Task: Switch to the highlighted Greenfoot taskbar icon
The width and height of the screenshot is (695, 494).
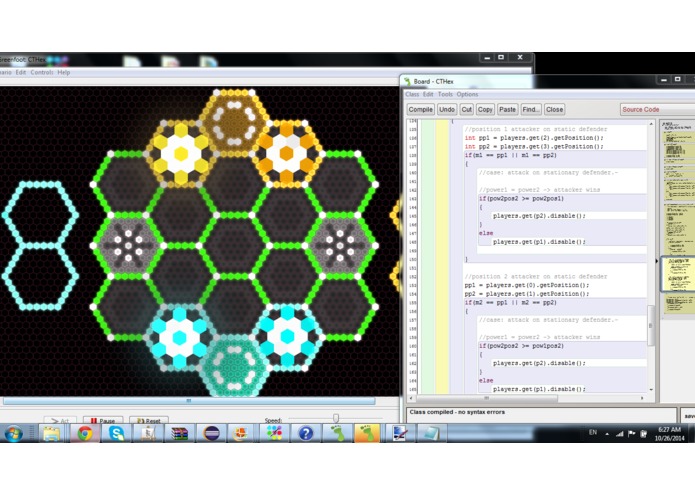Action: pyautogui.click(x=367, y=433)
